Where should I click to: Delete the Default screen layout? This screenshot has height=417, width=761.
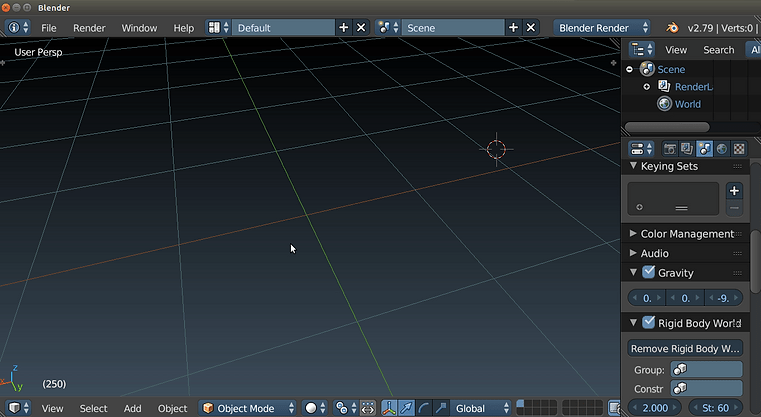(361, 28)
